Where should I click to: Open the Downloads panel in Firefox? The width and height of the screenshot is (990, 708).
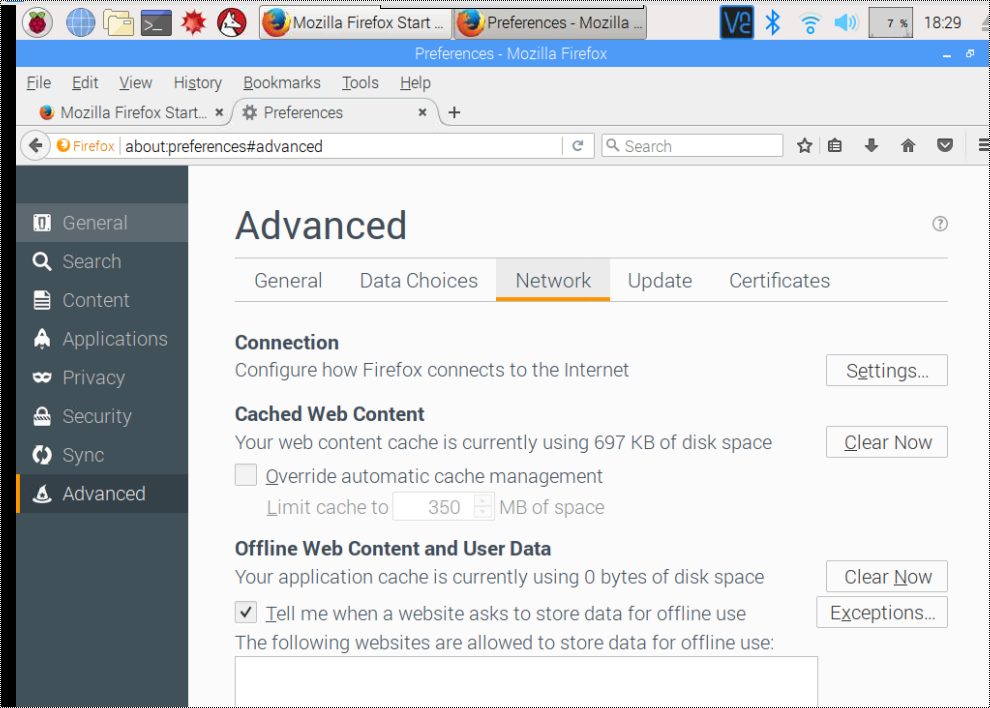(870, 145)
